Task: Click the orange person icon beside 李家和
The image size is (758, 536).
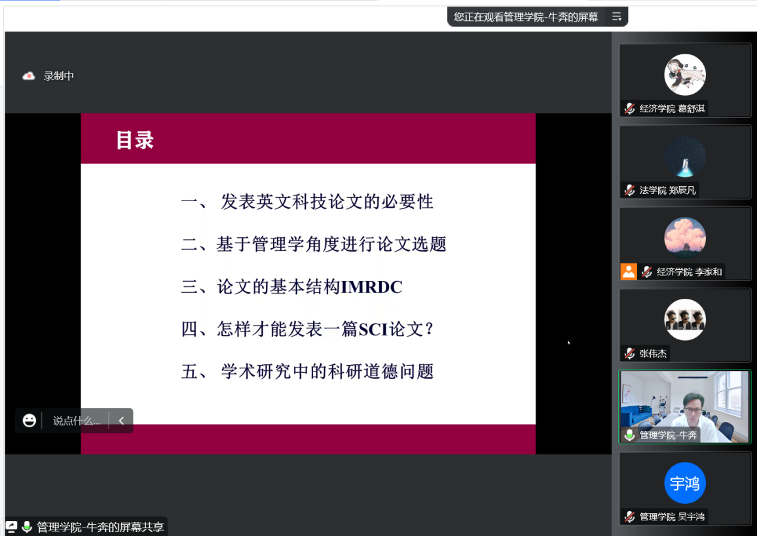Action: [x=628, y=271]
